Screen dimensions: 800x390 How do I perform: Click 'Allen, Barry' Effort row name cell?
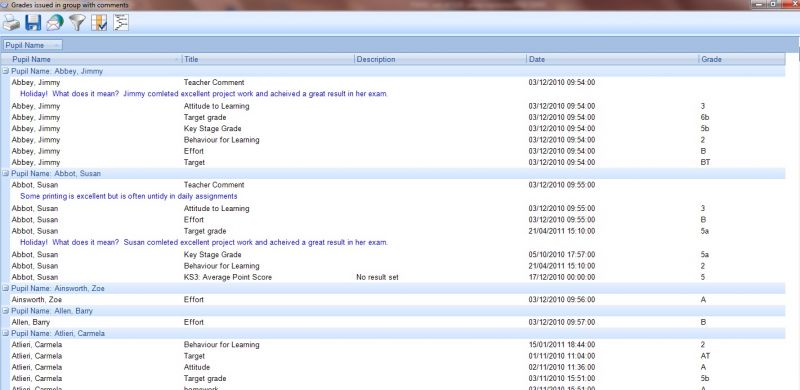point(31,322)
